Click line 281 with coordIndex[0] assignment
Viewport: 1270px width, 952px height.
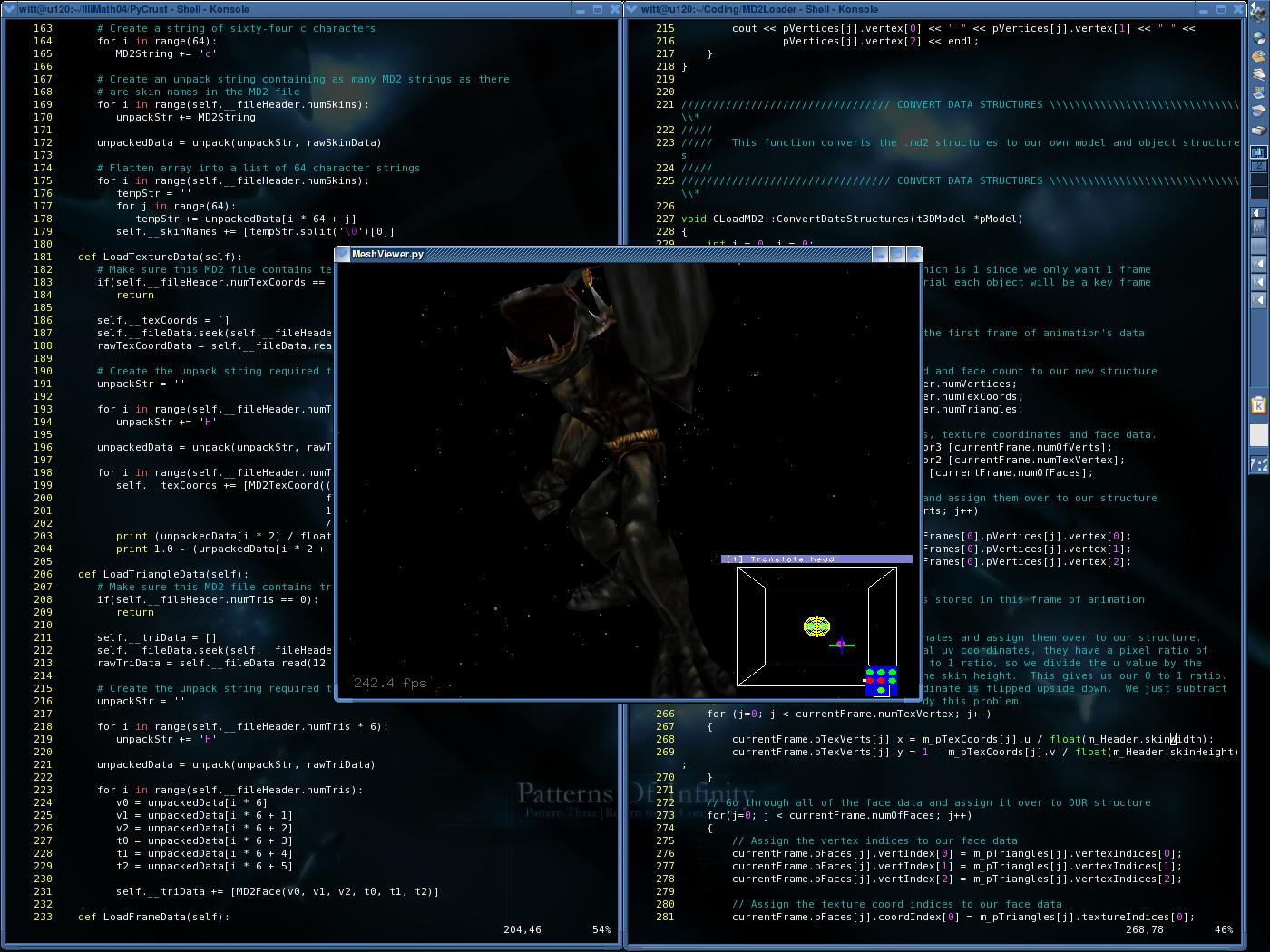pyautogui.click(x=962, y=917)
